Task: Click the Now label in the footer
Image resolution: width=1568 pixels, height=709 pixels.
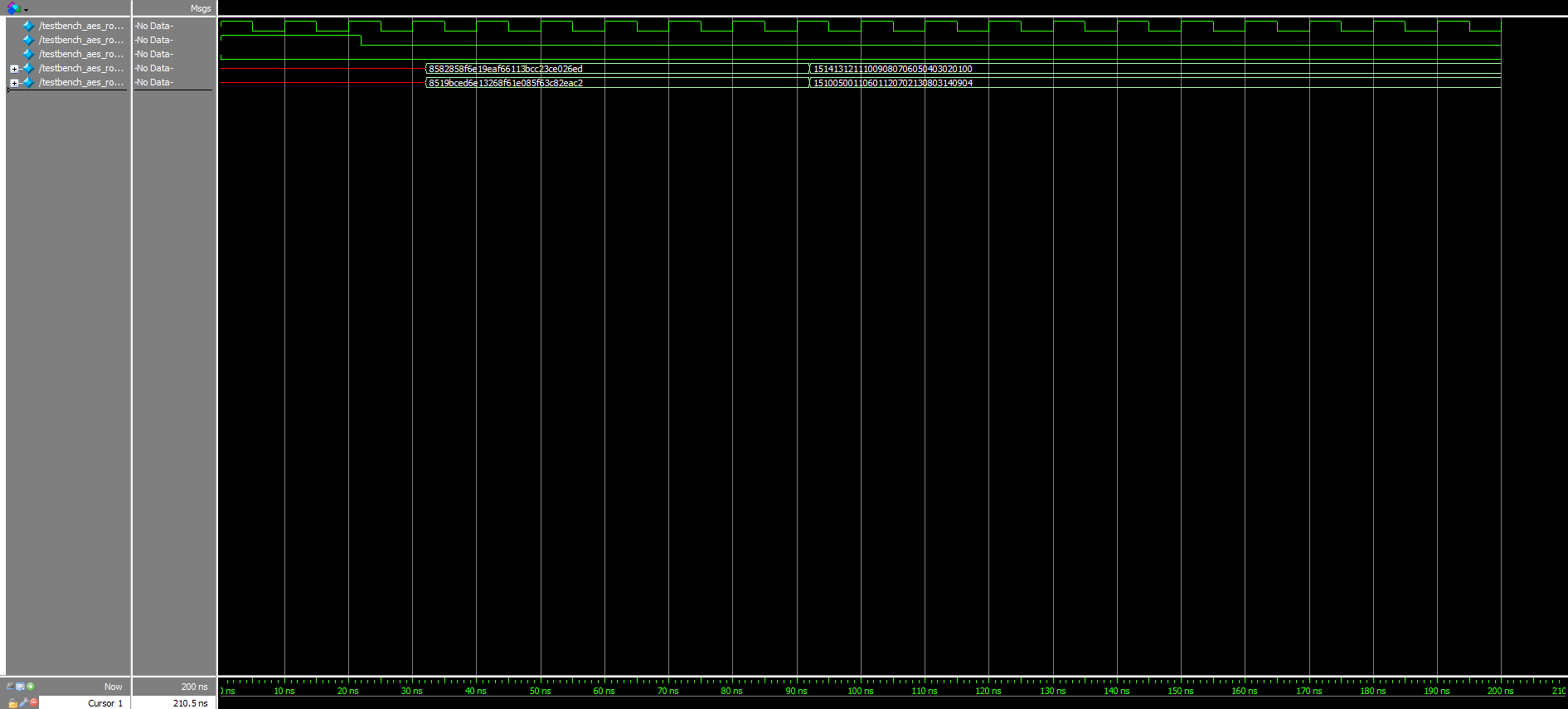Action: (x=113, y=687)
